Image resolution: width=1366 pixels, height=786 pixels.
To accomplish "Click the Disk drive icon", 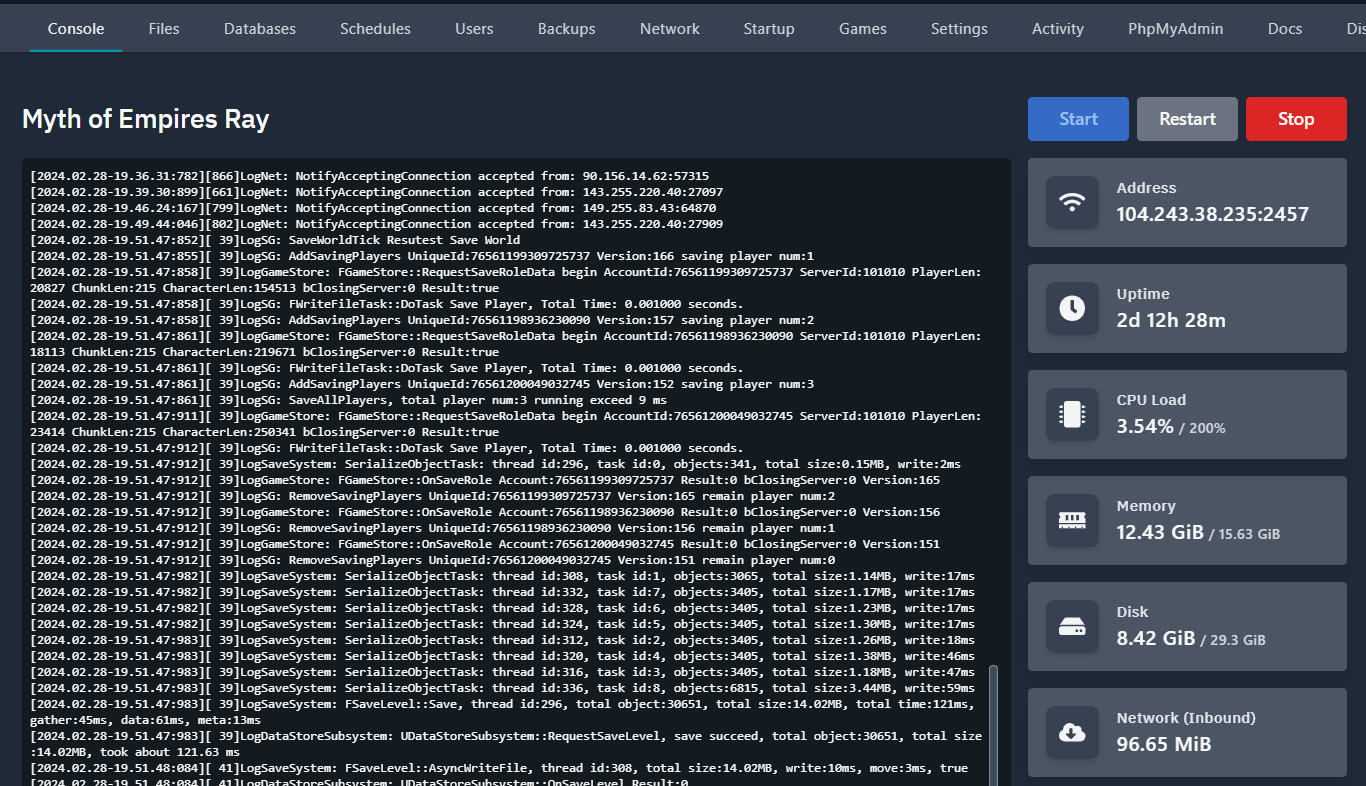I will 1072,626.
